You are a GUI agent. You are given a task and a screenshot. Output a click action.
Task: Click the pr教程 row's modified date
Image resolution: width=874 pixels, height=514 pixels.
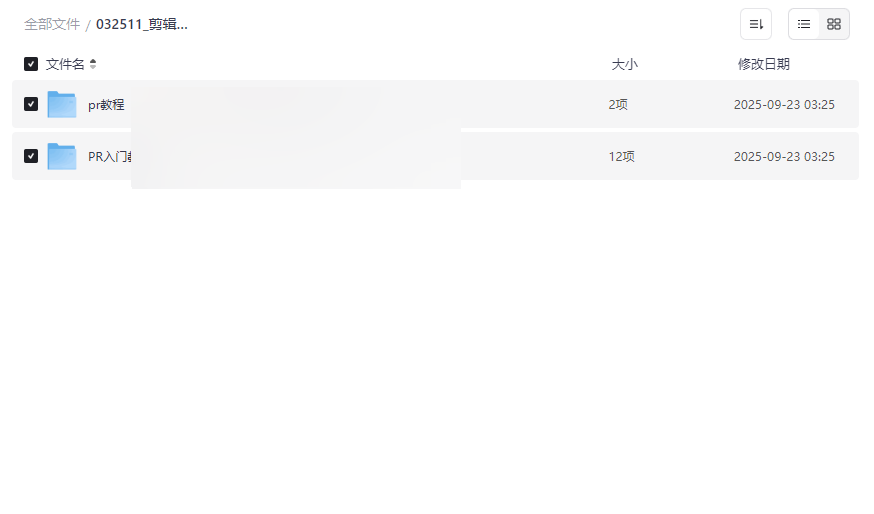pos(784,104)
